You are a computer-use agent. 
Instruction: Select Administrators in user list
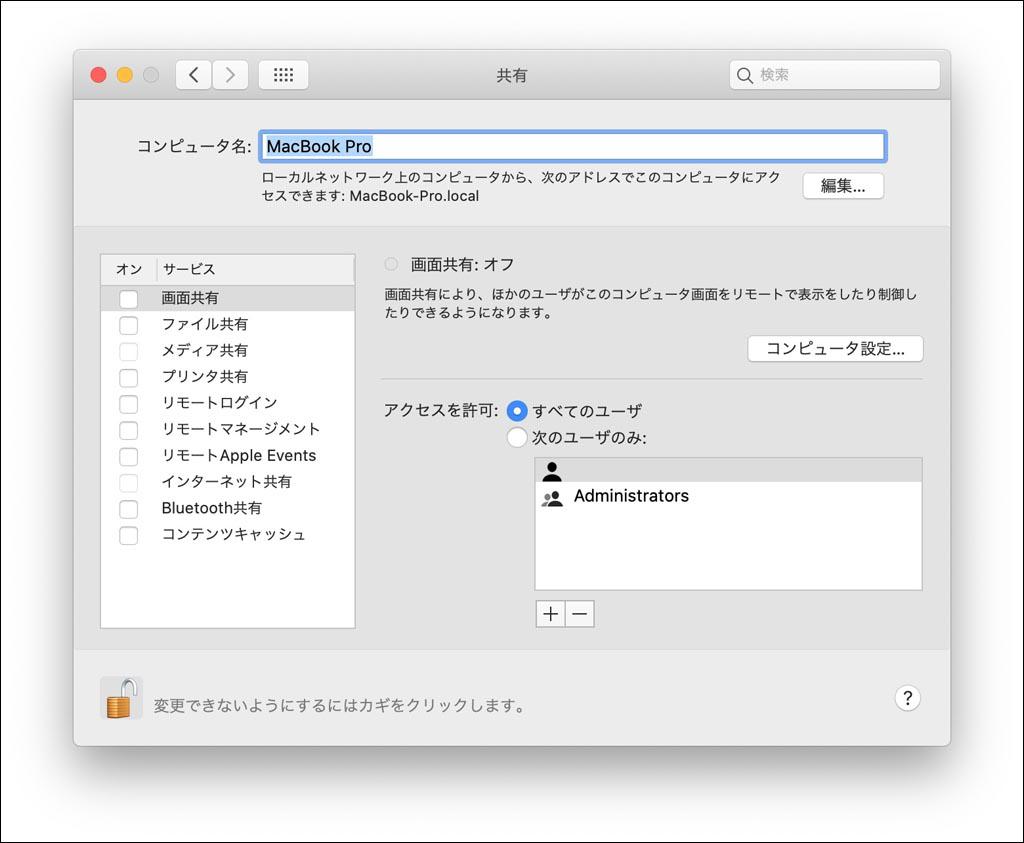(728, 496)
